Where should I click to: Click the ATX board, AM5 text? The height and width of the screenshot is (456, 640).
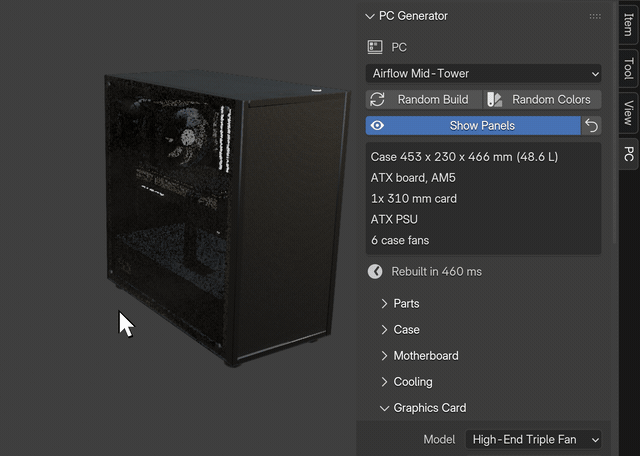(x=413, y=178)
